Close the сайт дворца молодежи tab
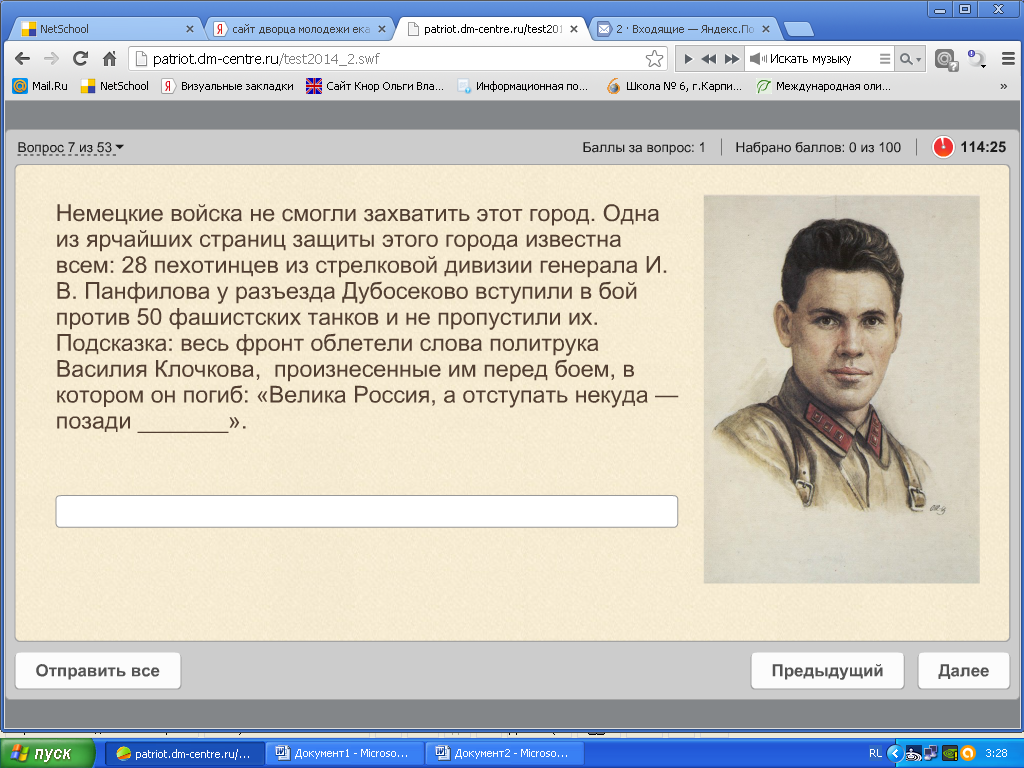The image size is (1024, 768). point(382,29)
